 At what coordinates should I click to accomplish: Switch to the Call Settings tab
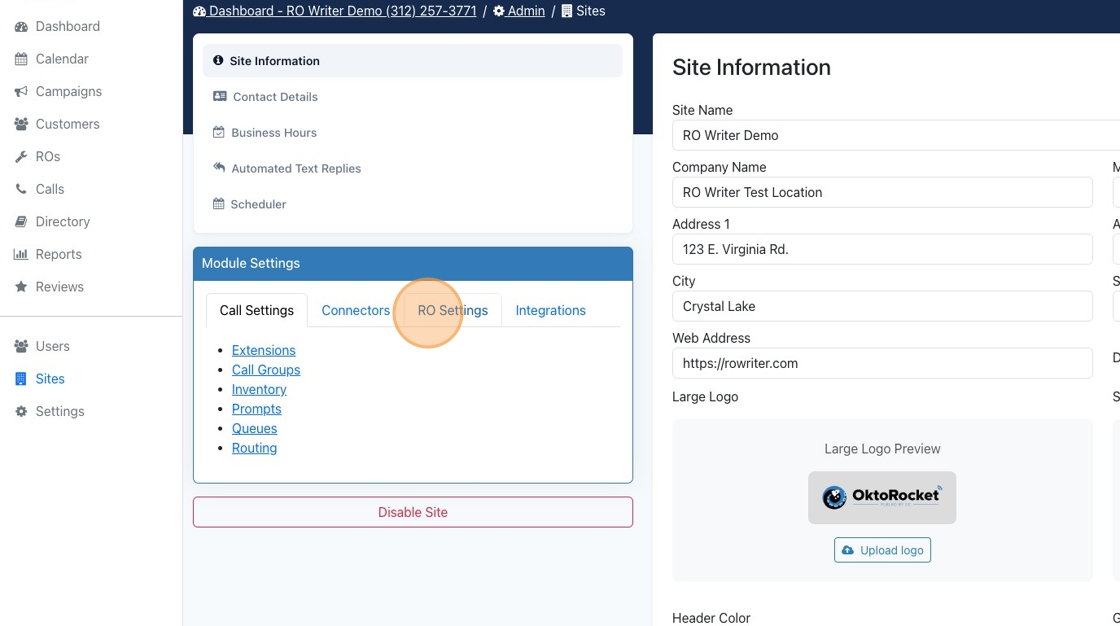(256, 310)
